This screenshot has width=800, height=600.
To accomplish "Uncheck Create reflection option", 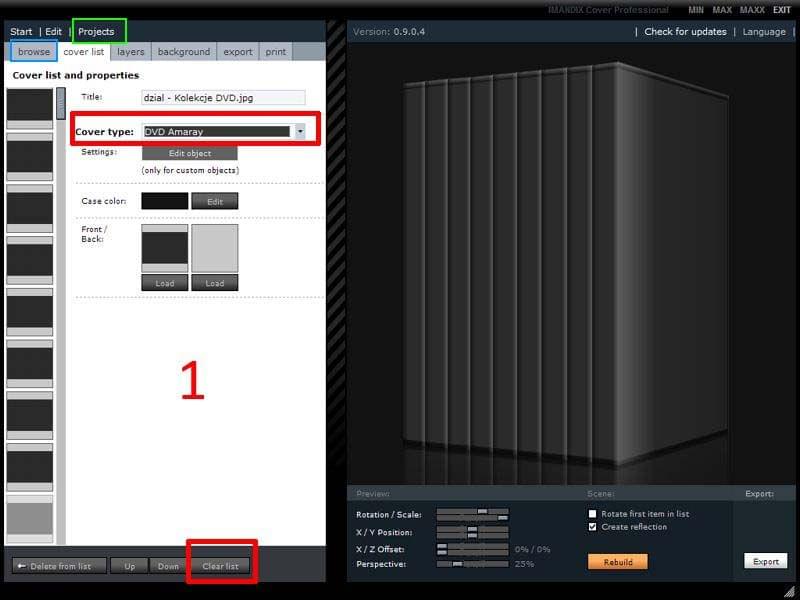I will 593,527.
